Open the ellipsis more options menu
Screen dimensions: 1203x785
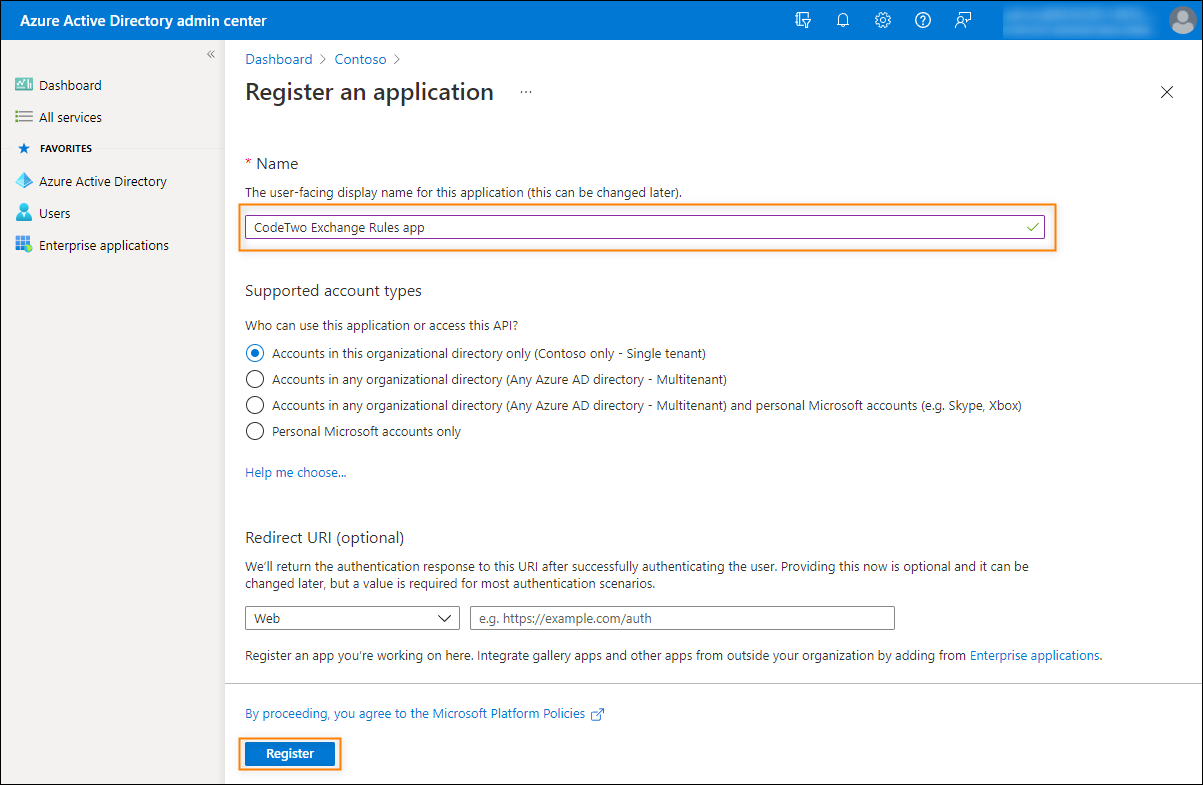[526, 92]
